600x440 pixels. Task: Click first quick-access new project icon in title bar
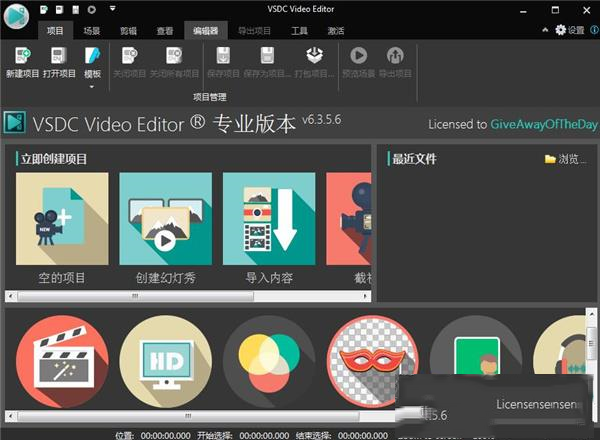[x=44, y=9]
